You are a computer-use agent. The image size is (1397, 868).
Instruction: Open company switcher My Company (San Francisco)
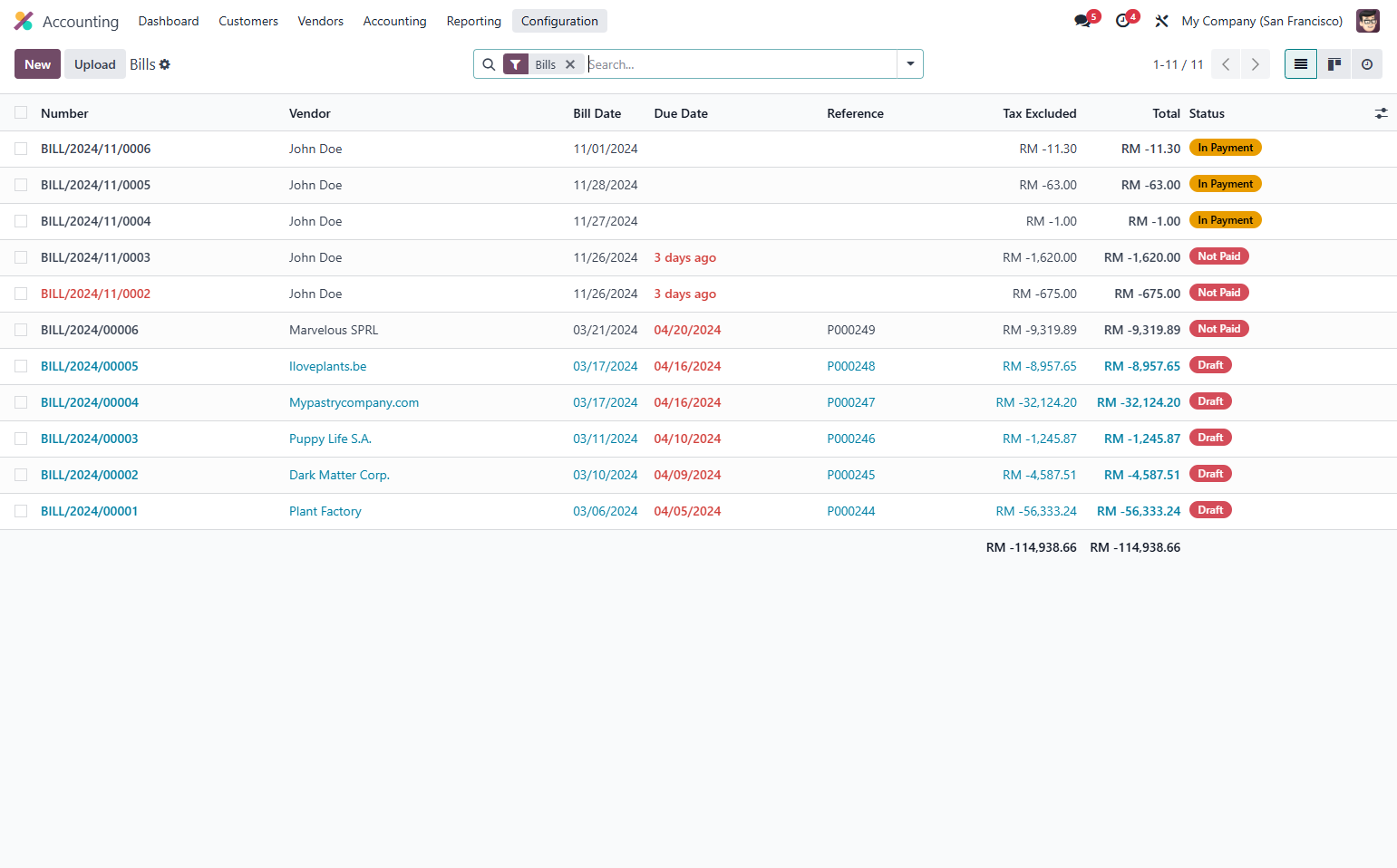1262,21
